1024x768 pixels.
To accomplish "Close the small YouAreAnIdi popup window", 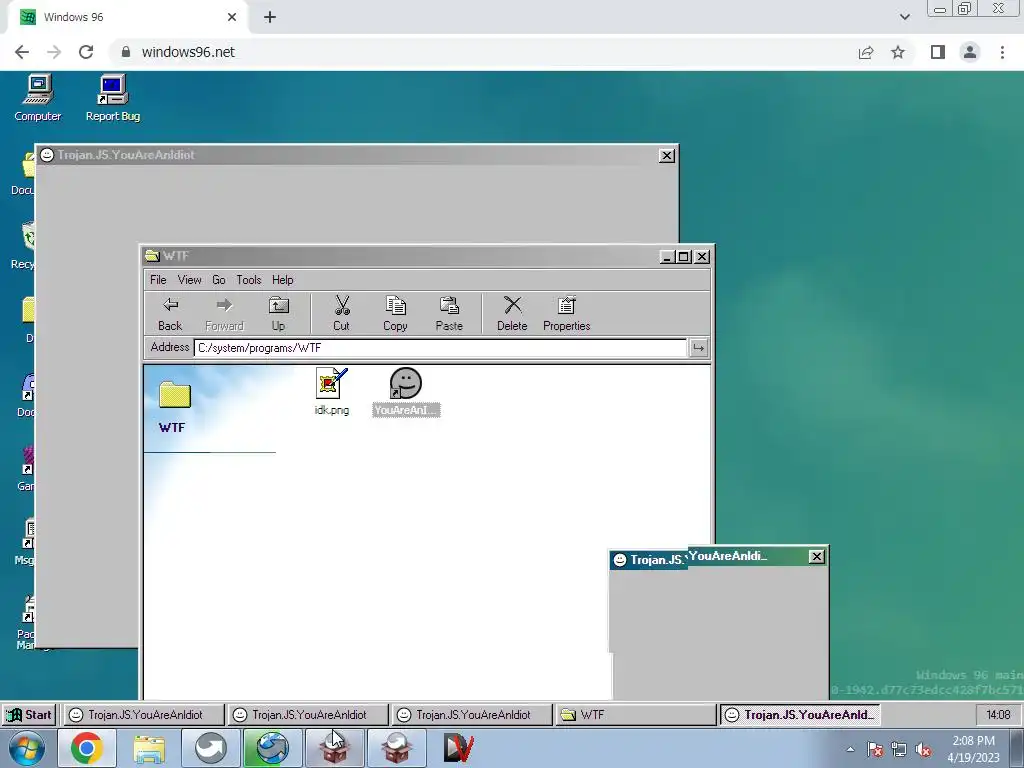I will [816, 556].
